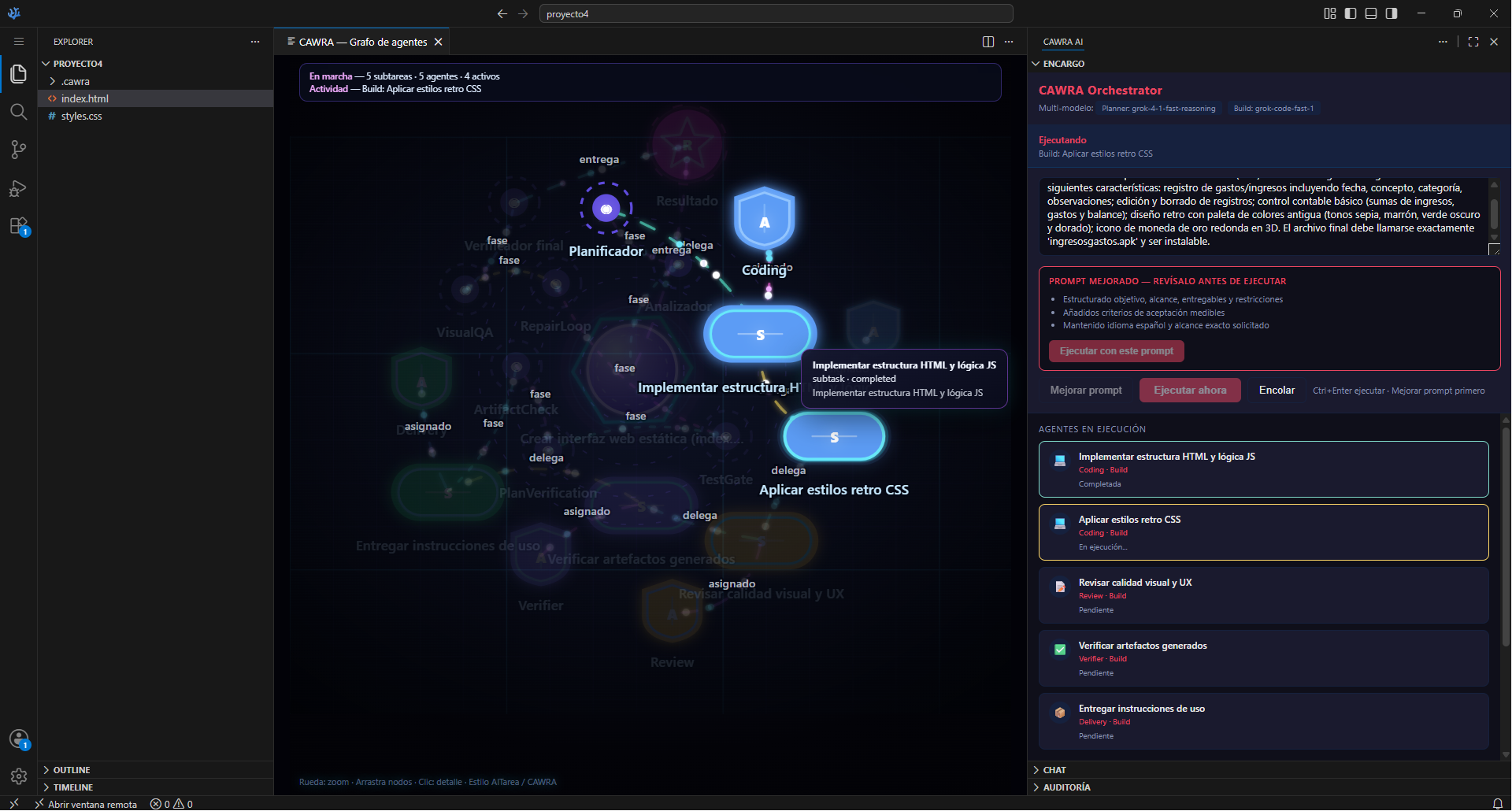This screenshot has height=811, width=1512.
Task: Toggle the bottom panel visibility
Action: [x=1371, y=13]
